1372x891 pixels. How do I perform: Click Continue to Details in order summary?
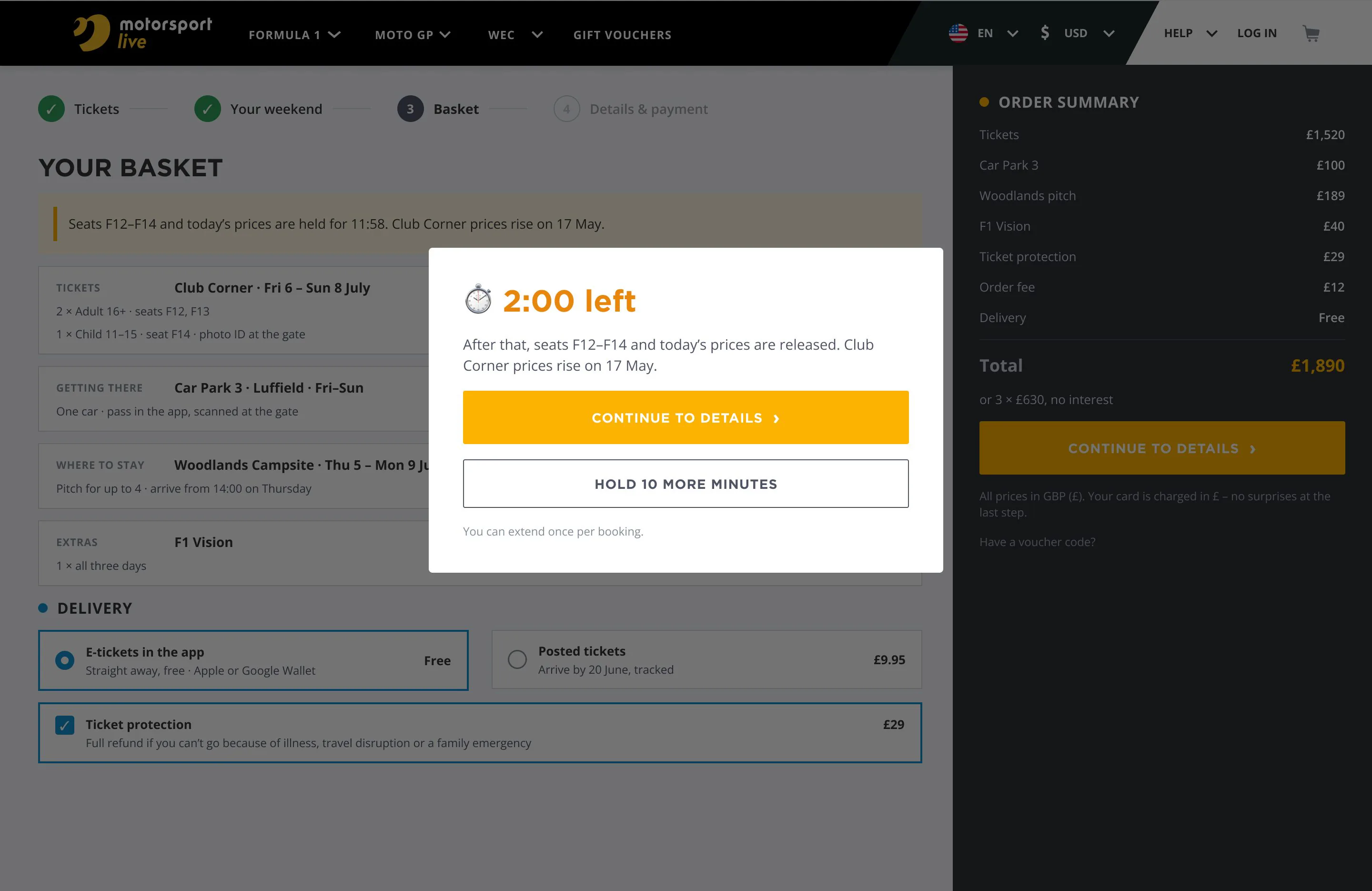[1161, 448]
